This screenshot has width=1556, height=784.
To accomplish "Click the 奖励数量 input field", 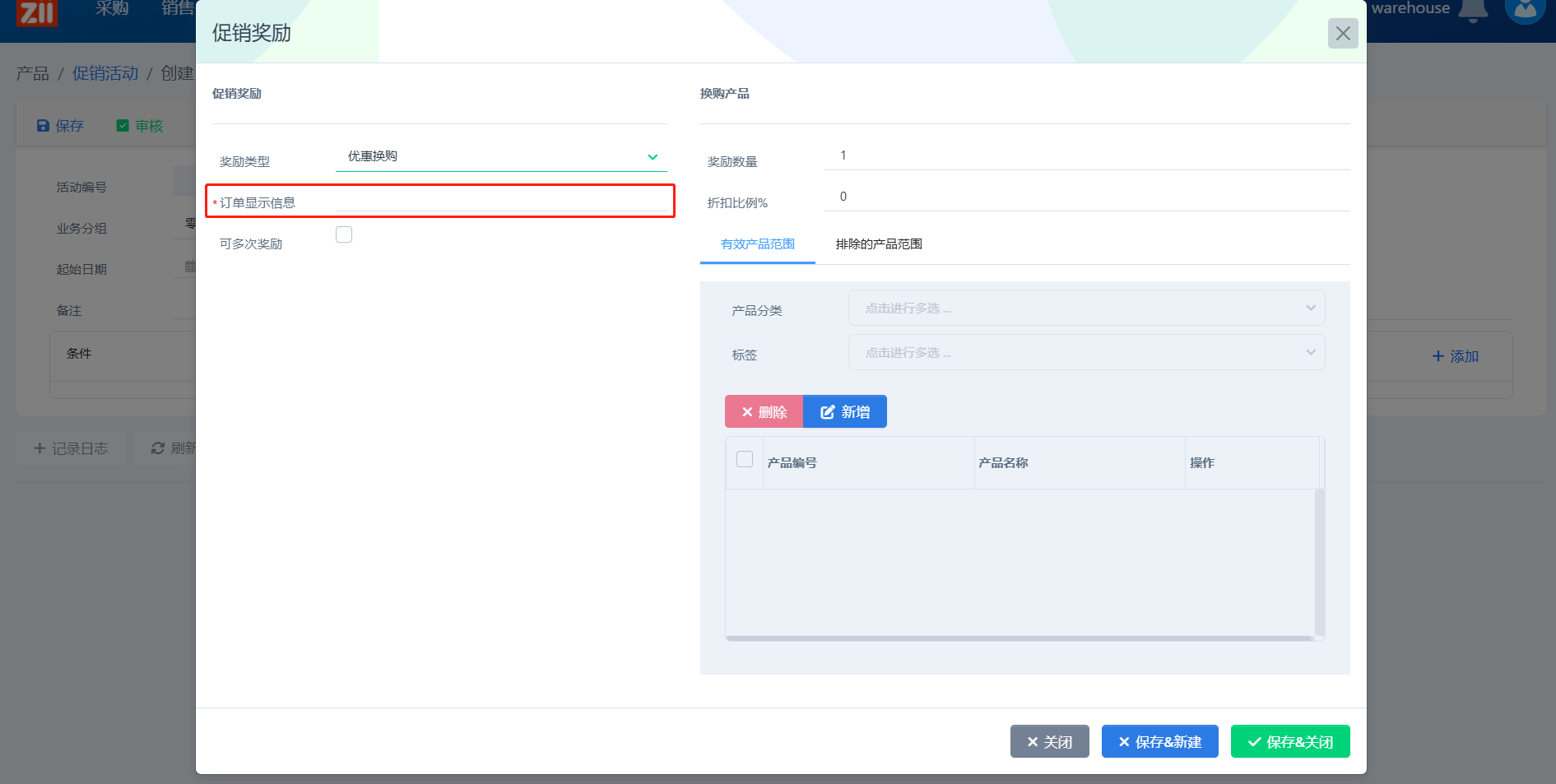I will point(1086,155).
